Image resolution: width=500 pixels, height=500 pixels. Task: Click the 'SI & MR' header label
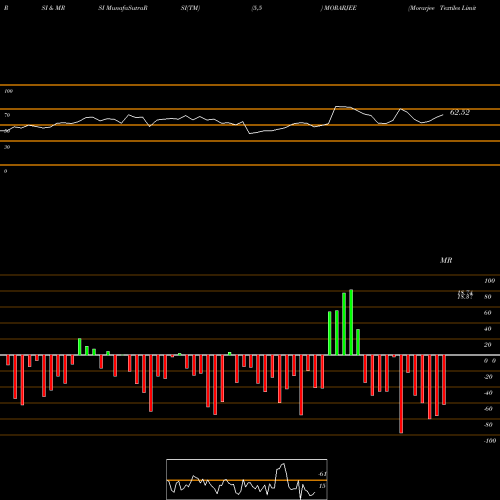[x=53, y=8]
